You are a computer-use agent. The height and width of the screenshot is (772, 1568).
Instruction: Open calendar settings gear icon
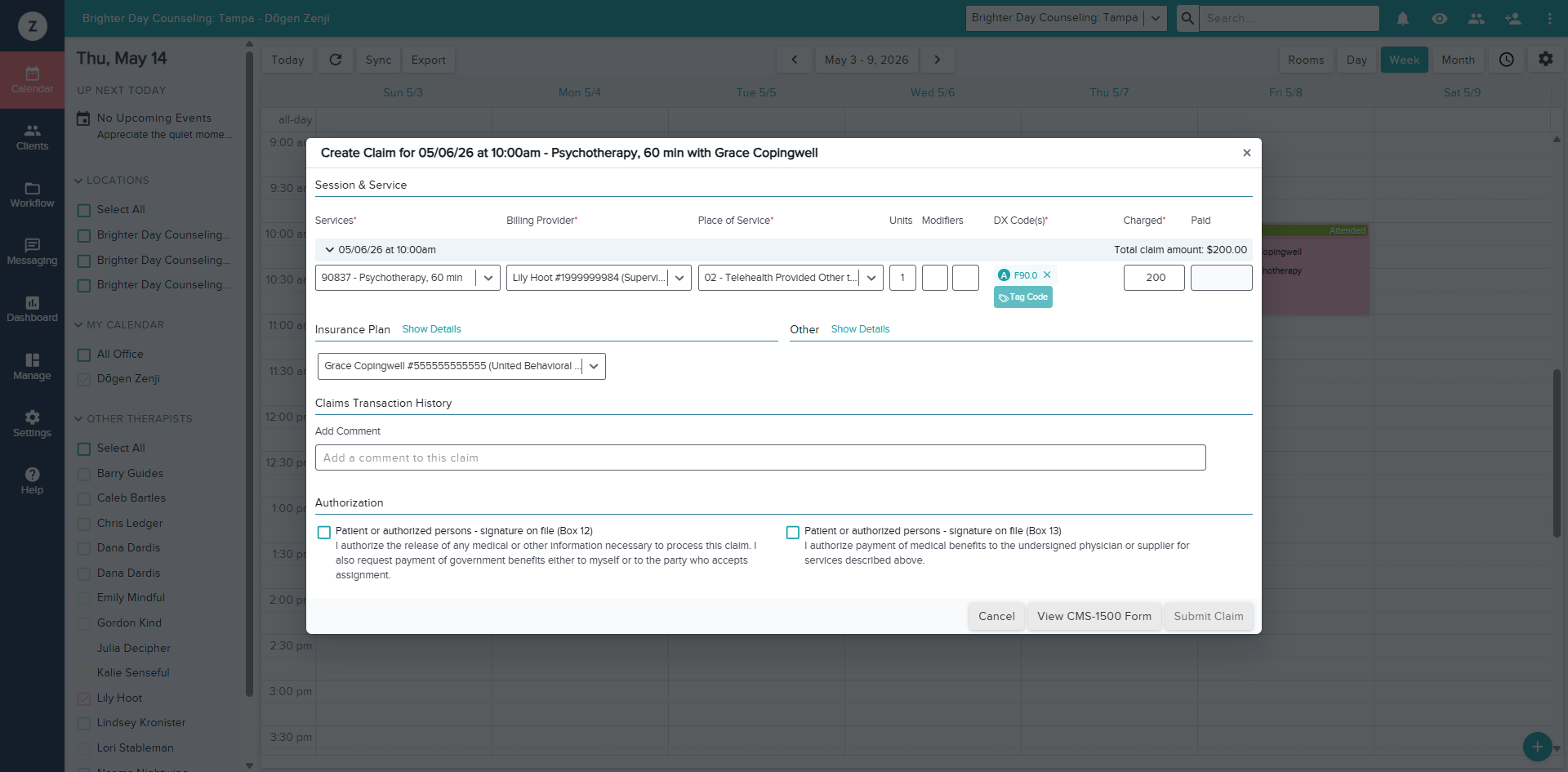pyautogui.click(x=1546, y=60)
